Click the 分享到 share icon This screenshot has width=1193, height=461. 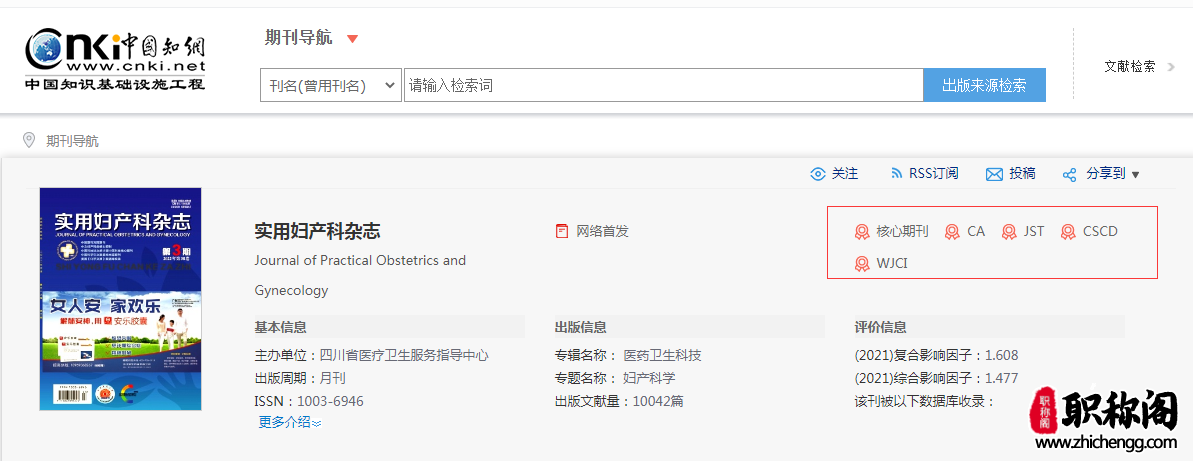[1070, 175]
